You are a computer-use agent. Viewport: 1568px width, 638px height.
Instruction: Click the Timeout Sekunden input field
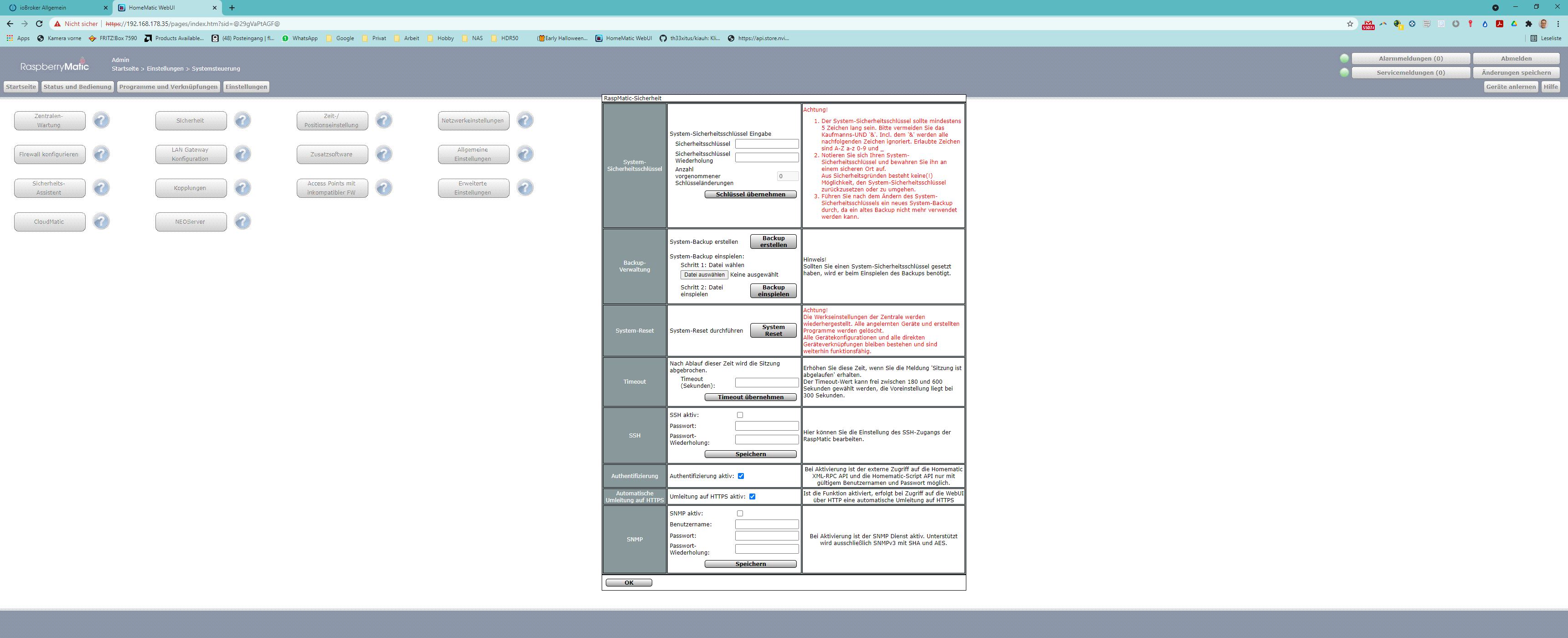766,382
